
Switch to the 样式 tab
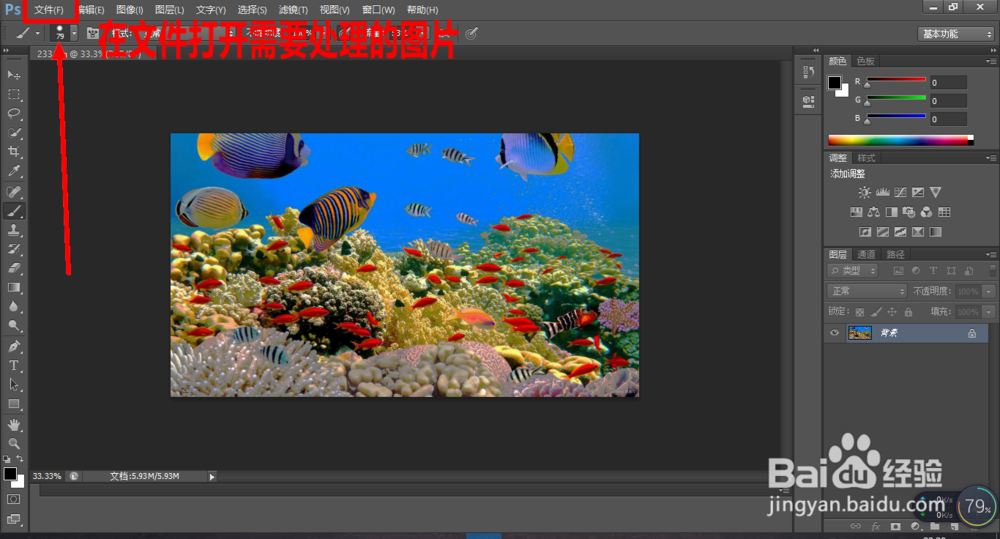pos(866,158)
